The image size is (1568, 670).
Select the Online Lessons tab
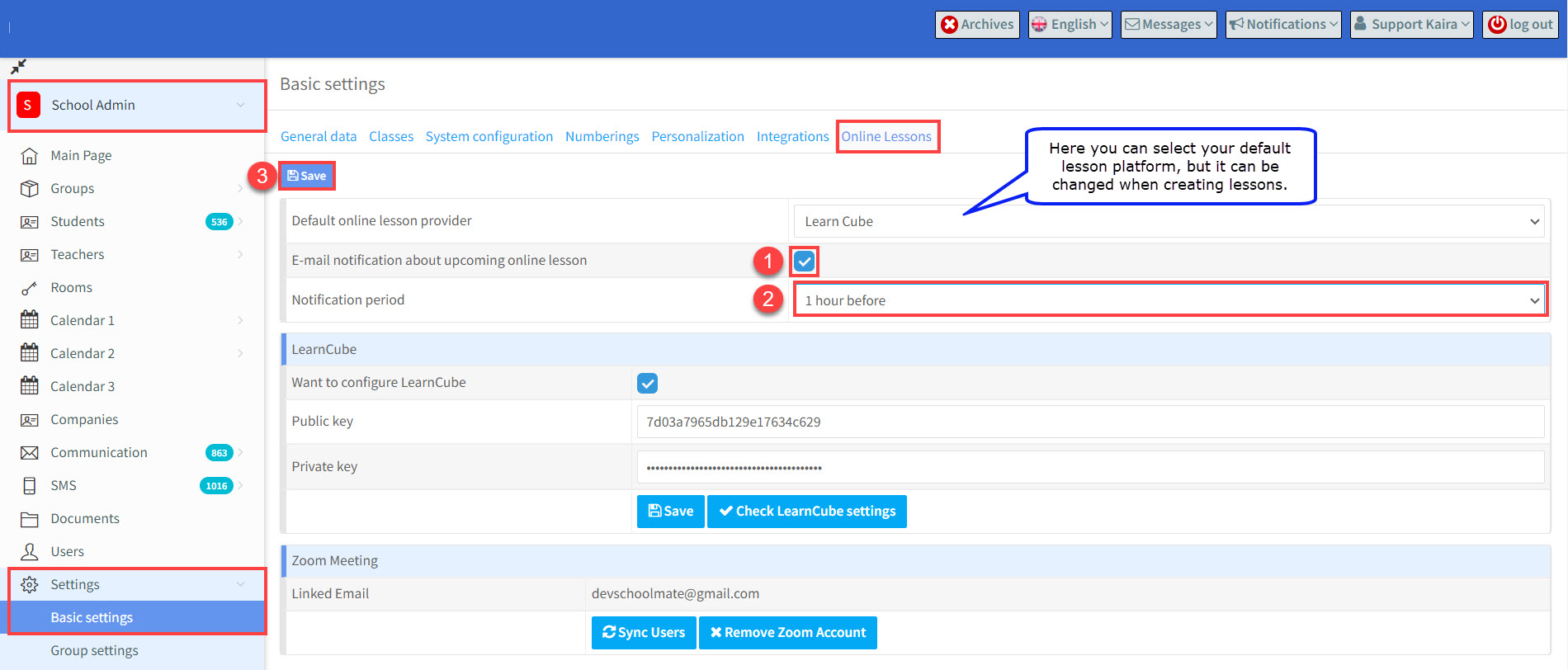pyautogui.click(x=886, y=136)
